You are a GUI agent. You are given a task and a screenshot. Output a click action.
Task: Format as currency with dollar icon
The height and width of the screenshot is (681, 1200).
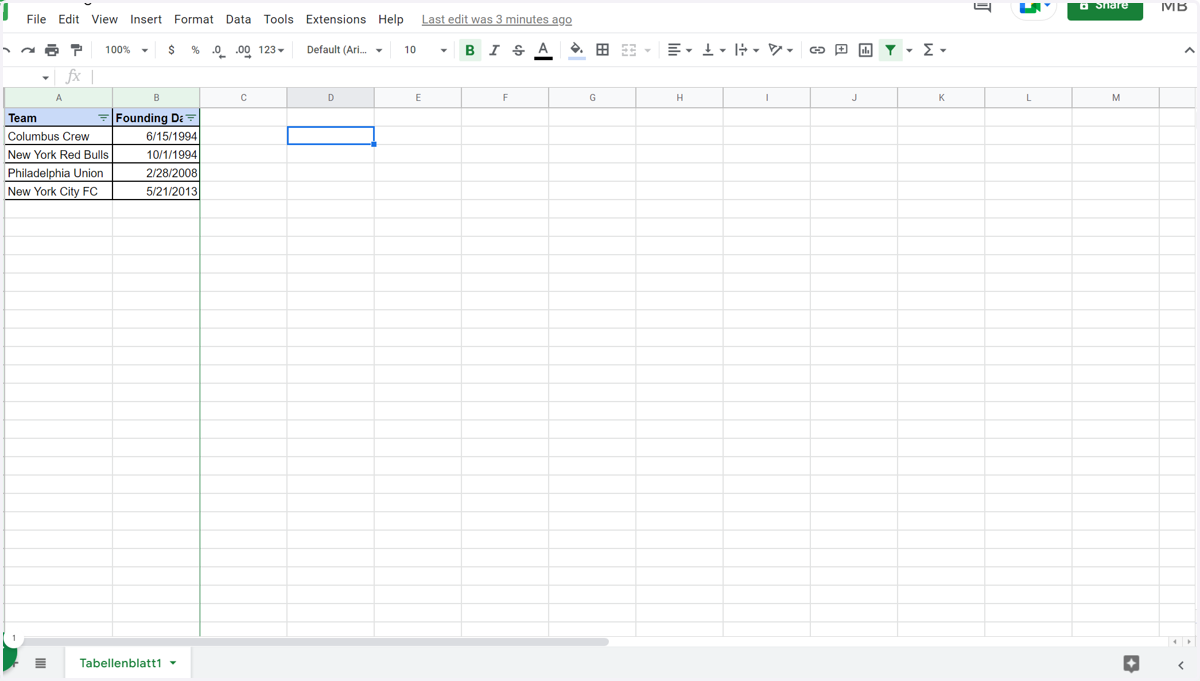171,50
